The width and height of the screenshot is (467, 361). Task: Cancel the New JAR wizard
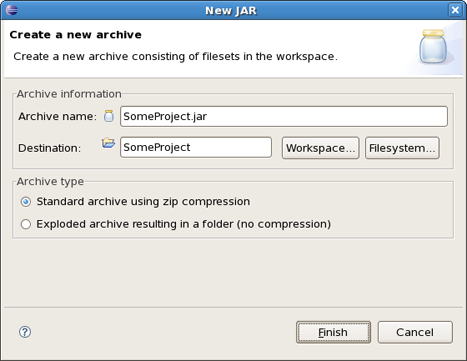point(415,332)
